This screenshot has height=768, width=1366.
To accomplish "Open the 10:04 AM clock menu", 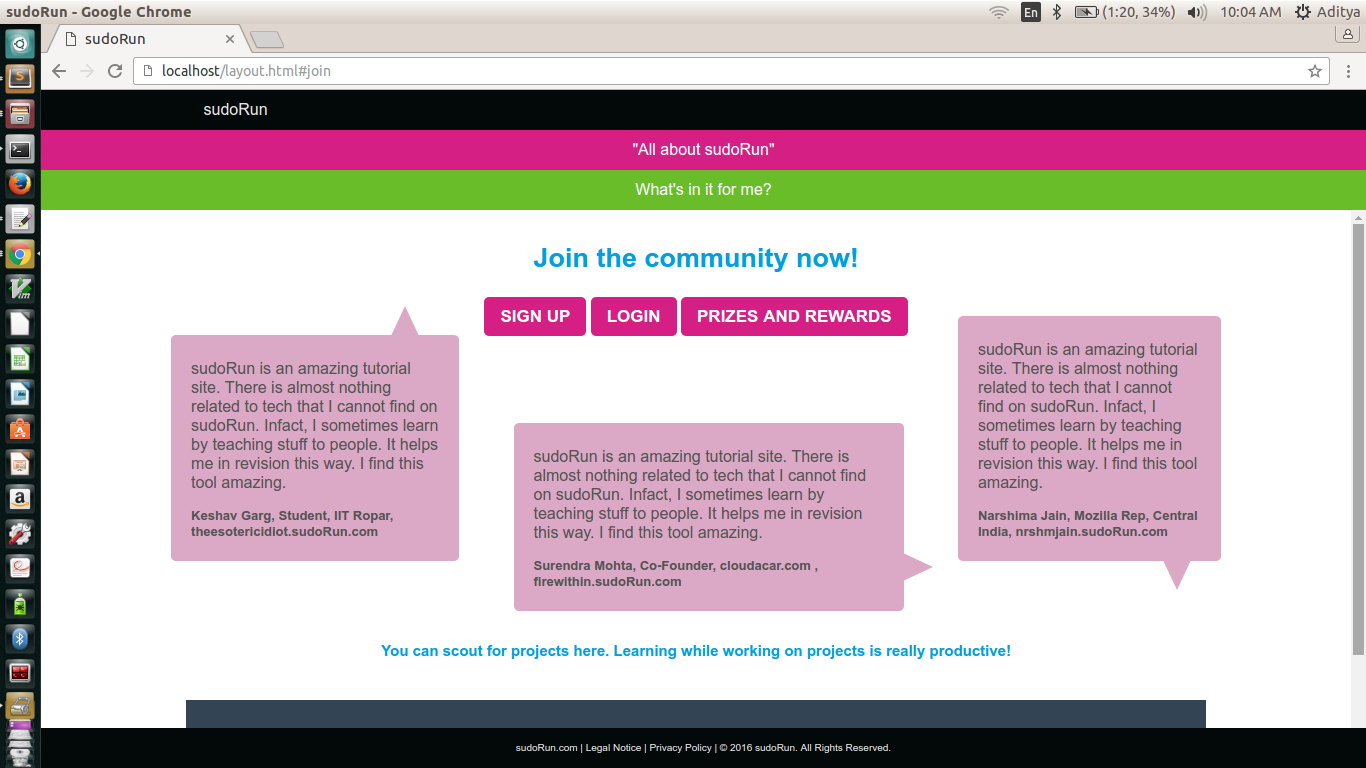I will (x=1250, y=12).
